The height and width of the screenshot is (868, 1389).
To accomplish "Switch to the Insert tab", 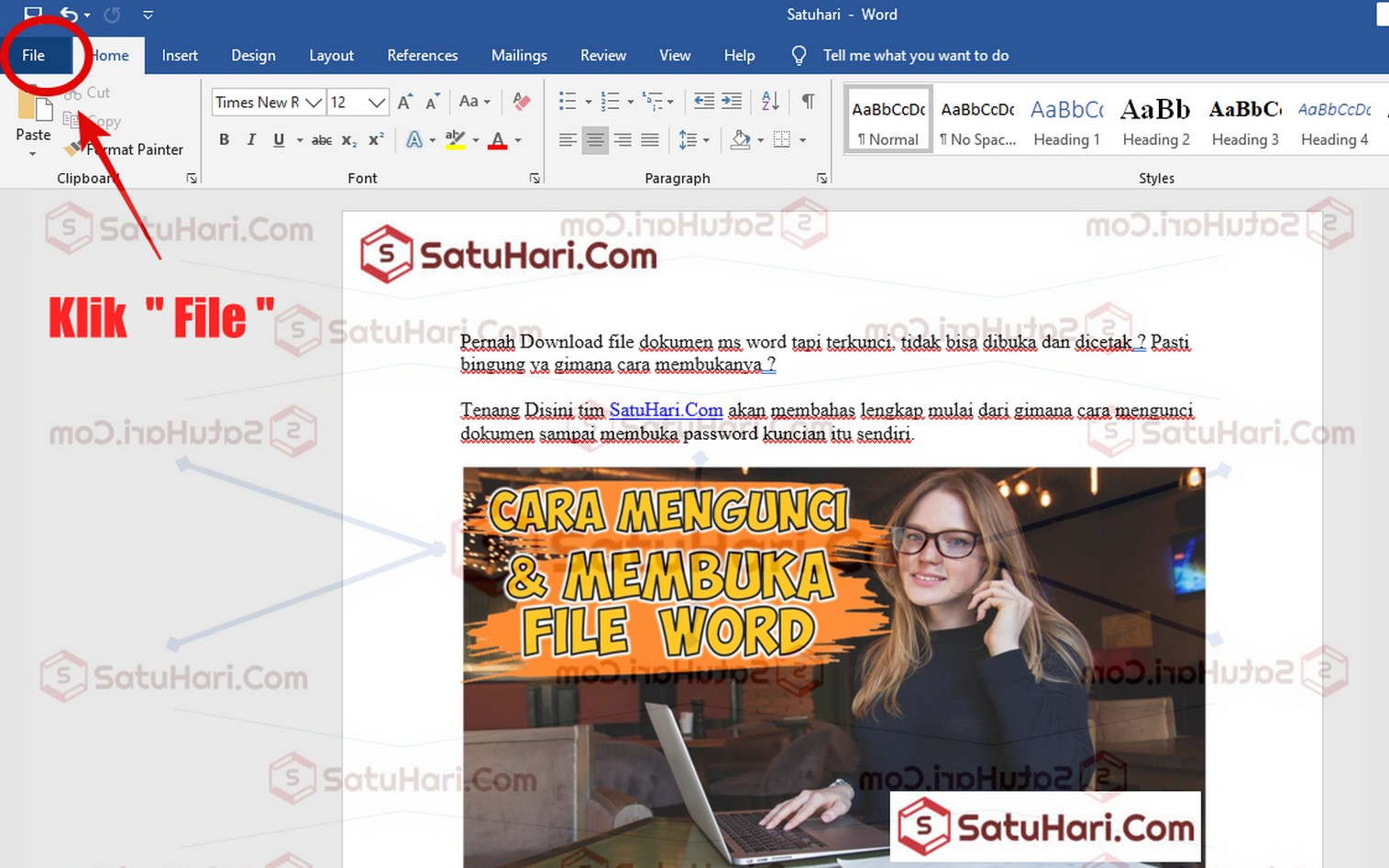I will click(180, 55).
